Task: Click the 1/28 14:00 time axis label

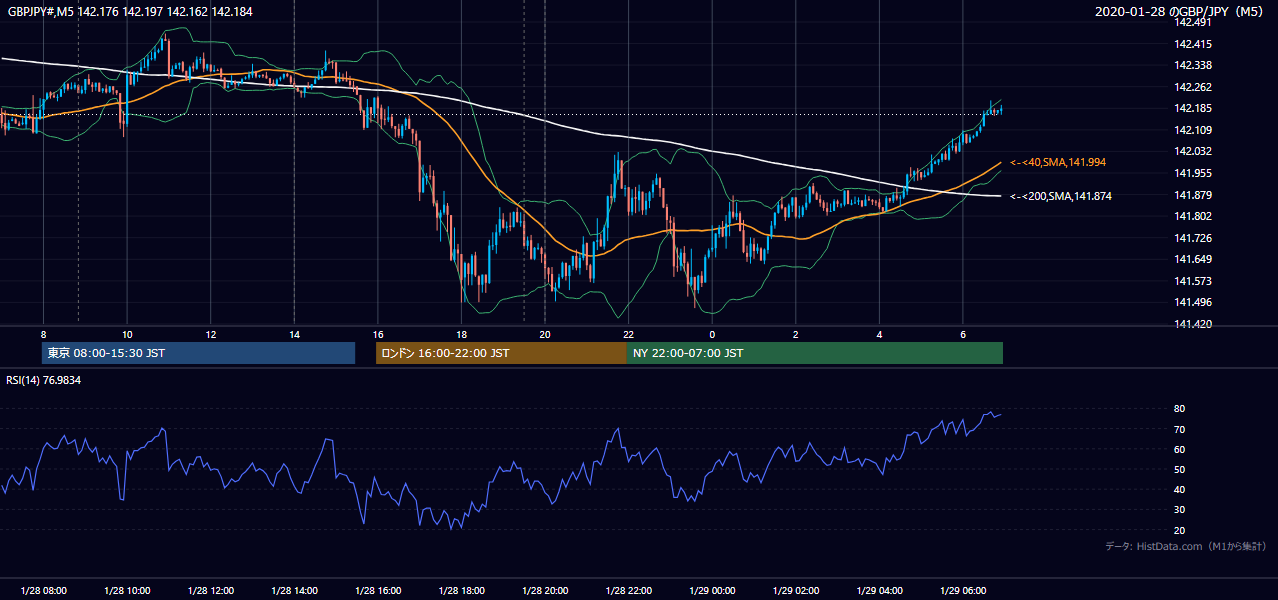Action: click(294, 590)
